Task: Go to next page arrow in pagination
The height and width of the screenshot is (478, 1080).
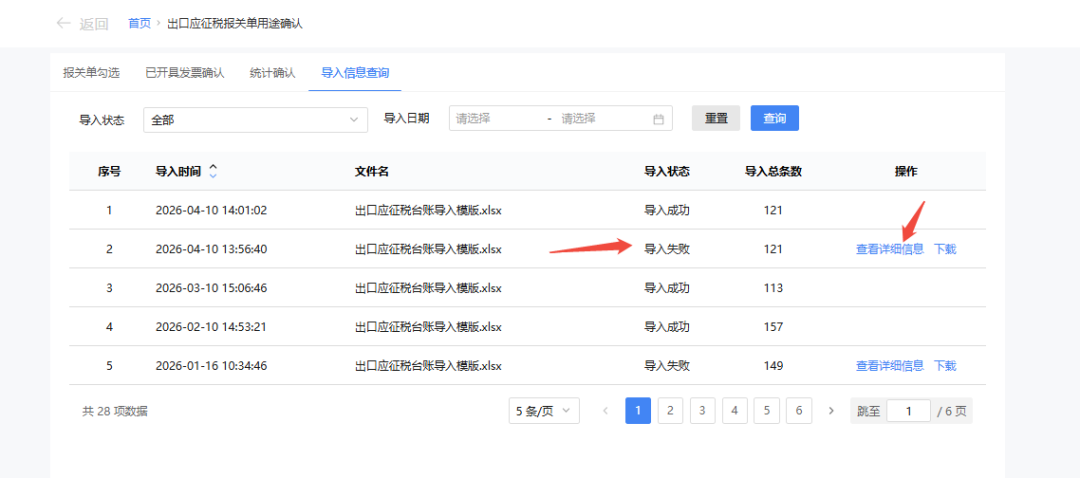Action: pyautogui.click(x=831, y=411)
